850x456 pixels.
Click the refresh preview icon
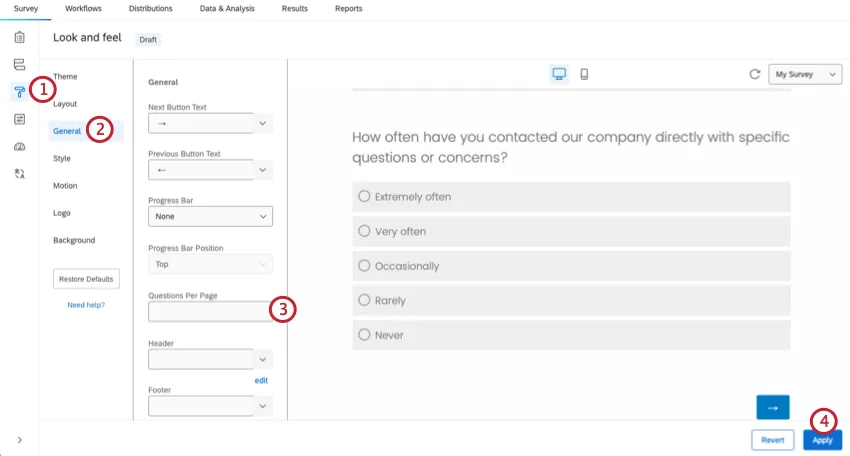tap(755, 74)
